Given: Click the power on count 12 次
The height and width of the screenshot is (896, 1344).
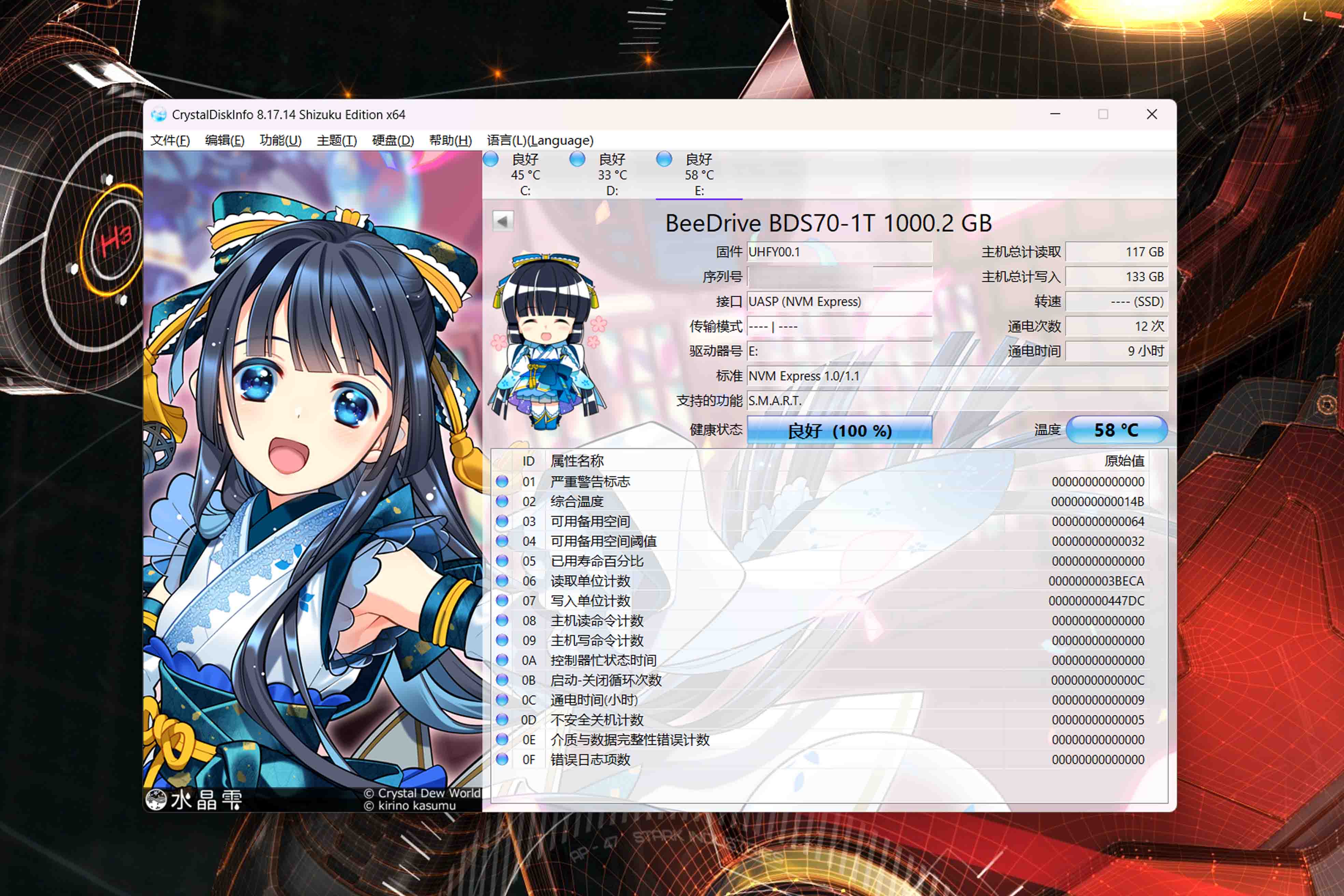Looking at the screenshot, I should tap(1116, 326).
